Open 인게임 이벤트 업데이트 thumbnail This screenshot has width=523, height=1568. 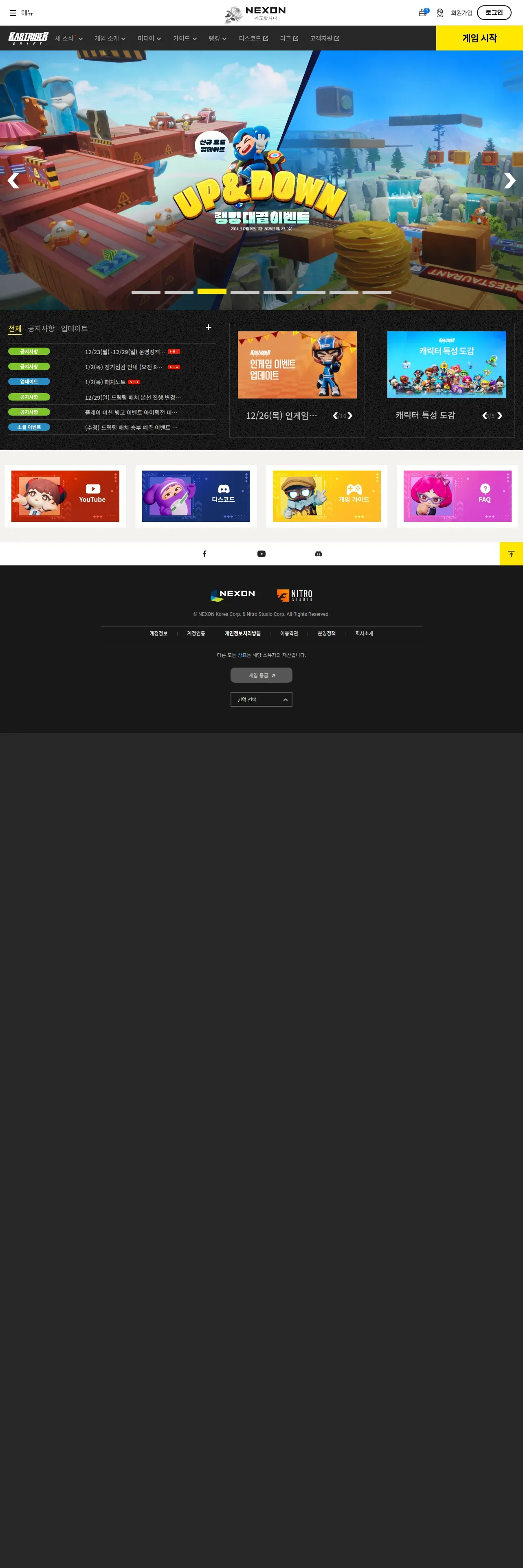(297, 365)
